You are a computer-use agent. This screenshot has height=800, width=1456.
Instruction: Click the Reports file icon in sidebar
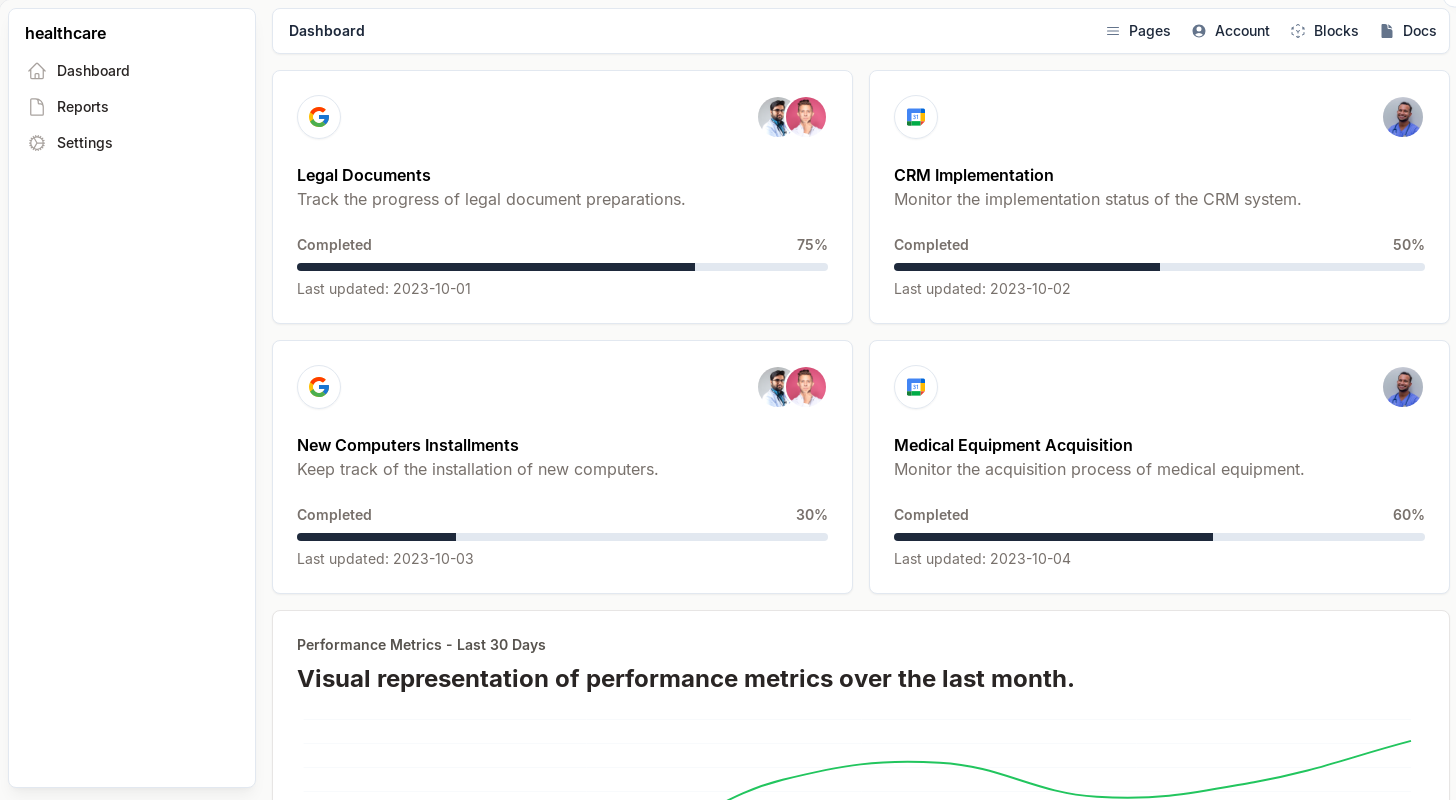pyautogui.click(x=37, y=107)
